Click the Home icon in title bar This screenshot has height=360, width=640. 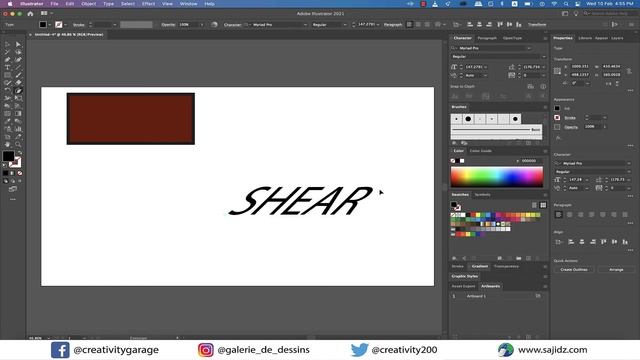pos(30,13)
